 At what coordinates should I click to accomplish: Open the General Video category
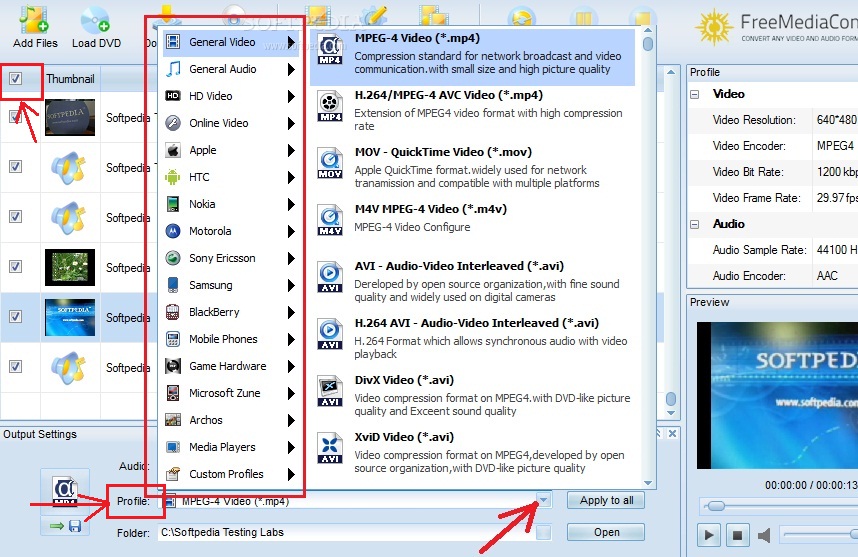pos(231,42)
